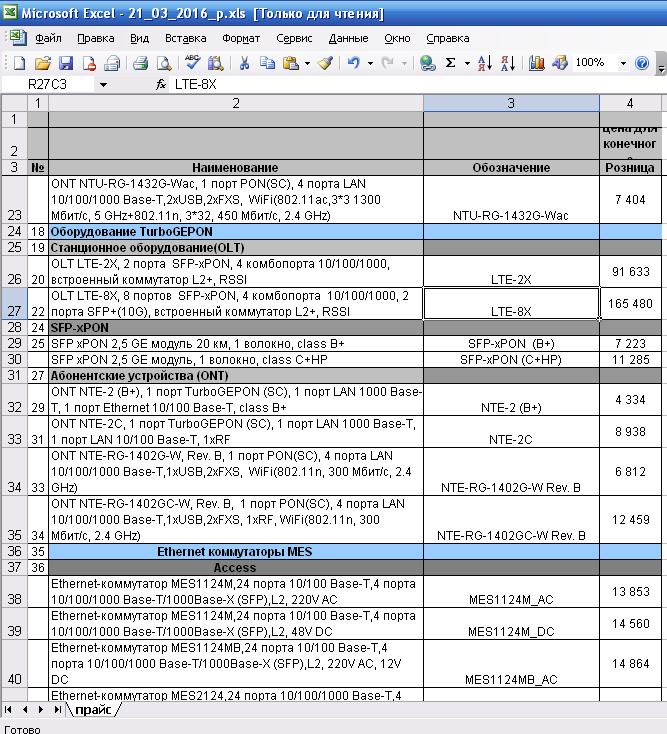Paste from clipboard icon
Viewport: 667px width, 734px height.
(291, 63)
